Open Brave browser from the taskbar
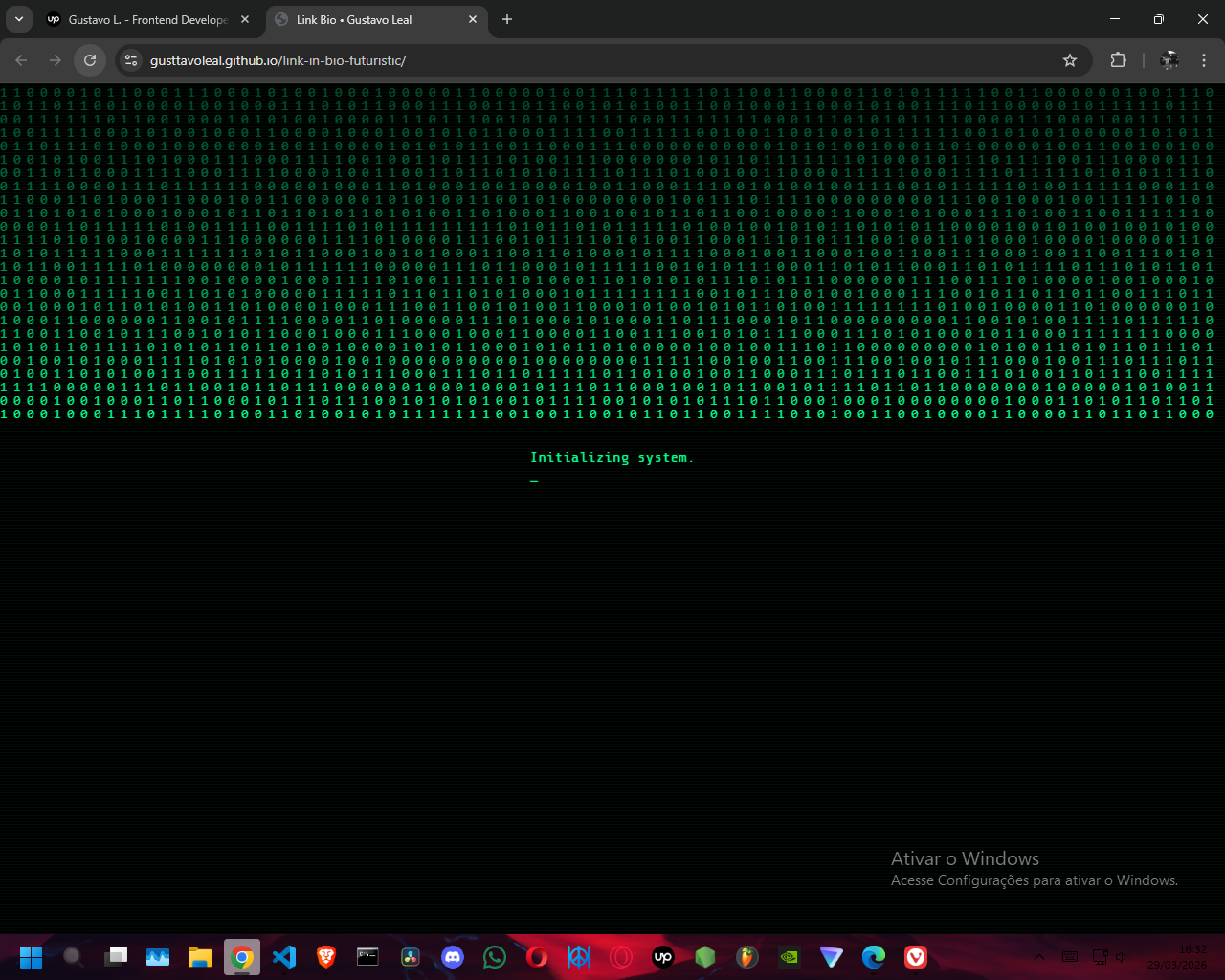This screenshot has width=1225, height=980. (326, 956)
